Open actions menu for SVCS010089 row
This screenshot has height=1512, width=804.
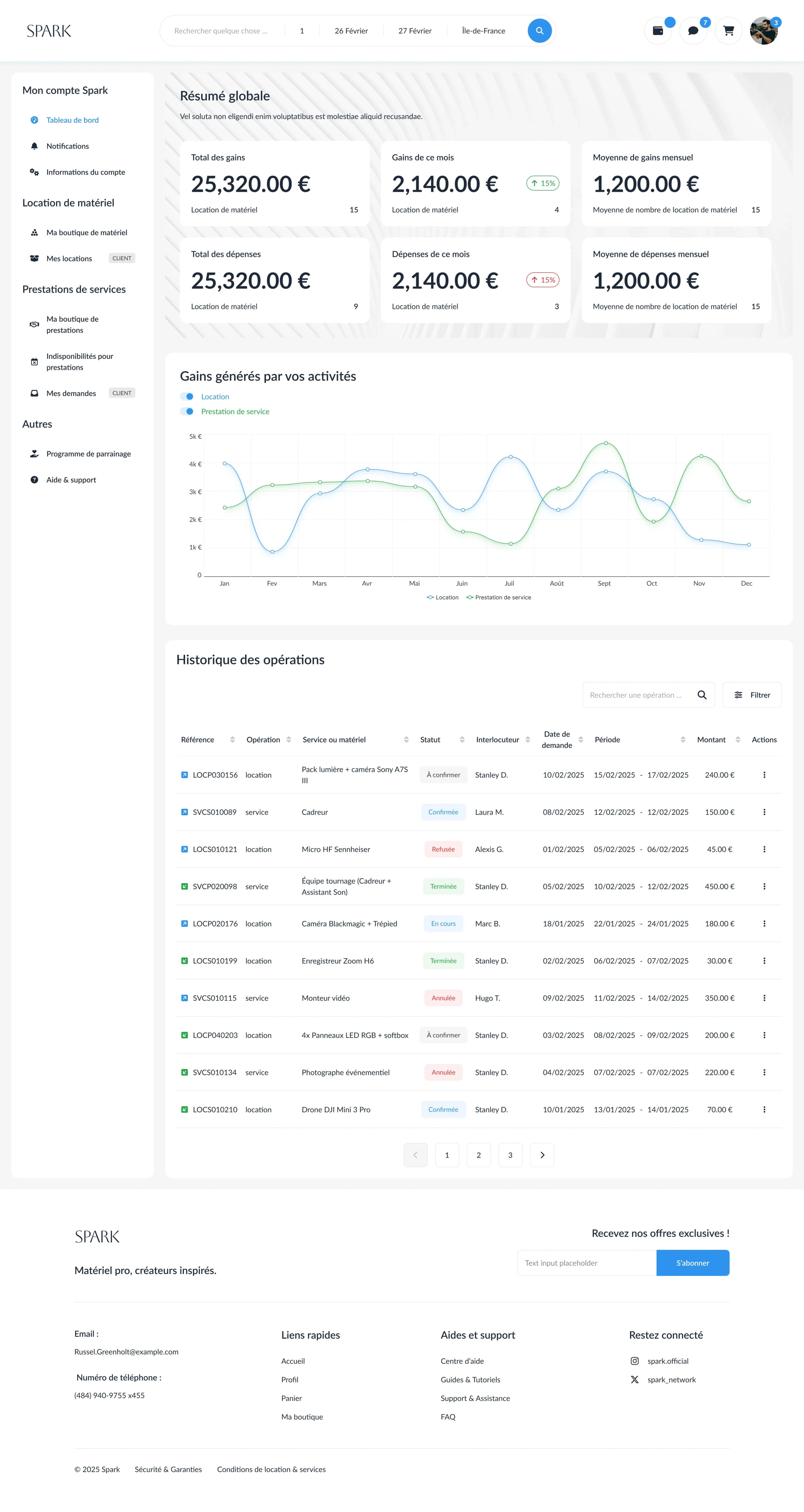[x=764, y=812]
